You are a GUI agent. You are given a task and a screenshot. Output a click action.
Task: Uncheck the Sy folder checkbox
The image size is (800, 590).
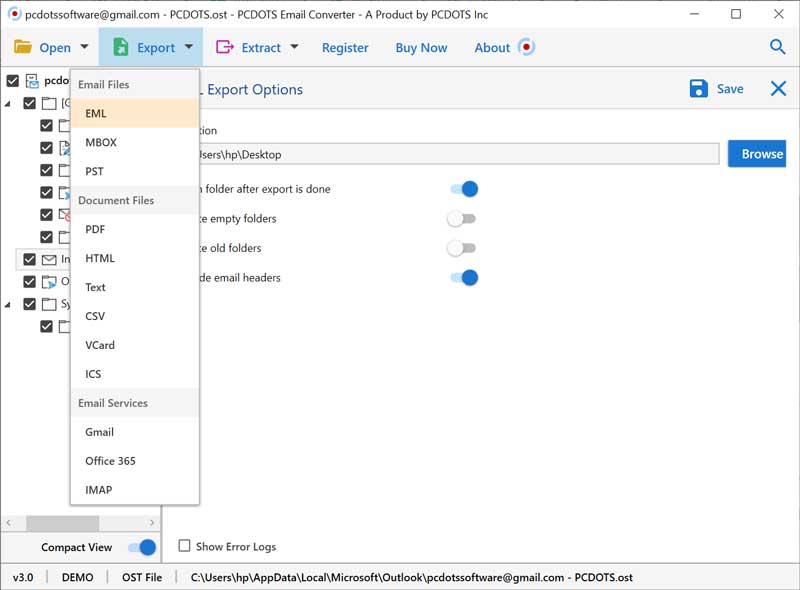coord(30,304)
